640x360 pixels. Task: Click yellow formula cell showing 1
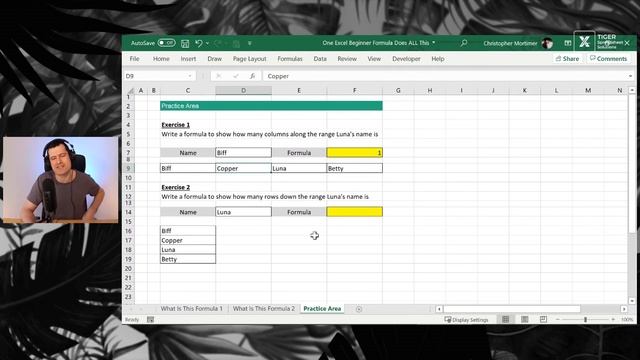click(354, 153)
